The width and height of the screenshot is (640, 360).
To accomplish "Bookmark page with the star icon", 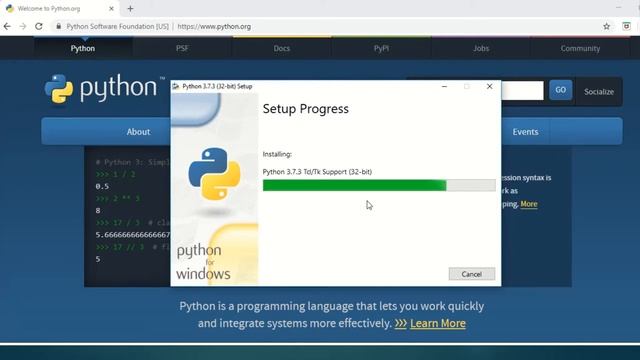I will pos(607,27).
